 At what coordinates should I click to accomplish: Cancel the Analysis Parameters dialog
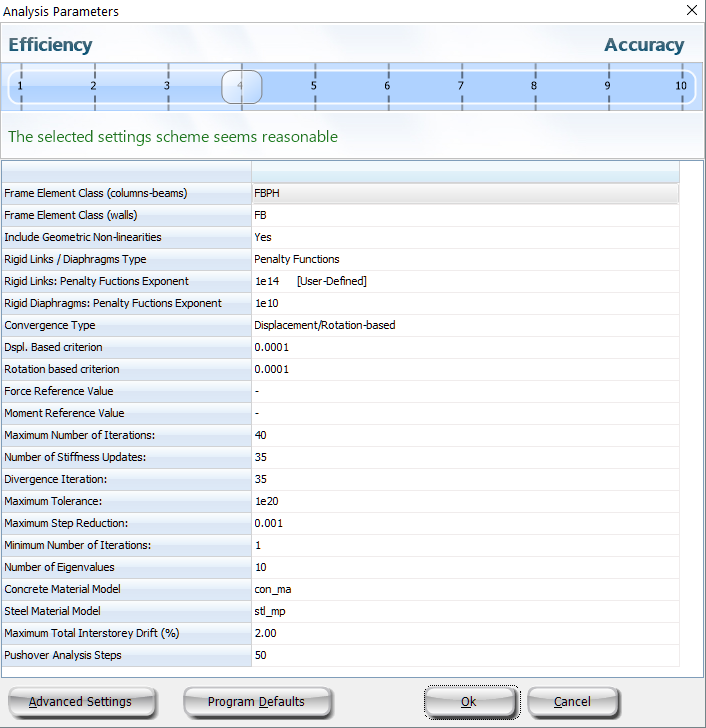coord(572,702)
